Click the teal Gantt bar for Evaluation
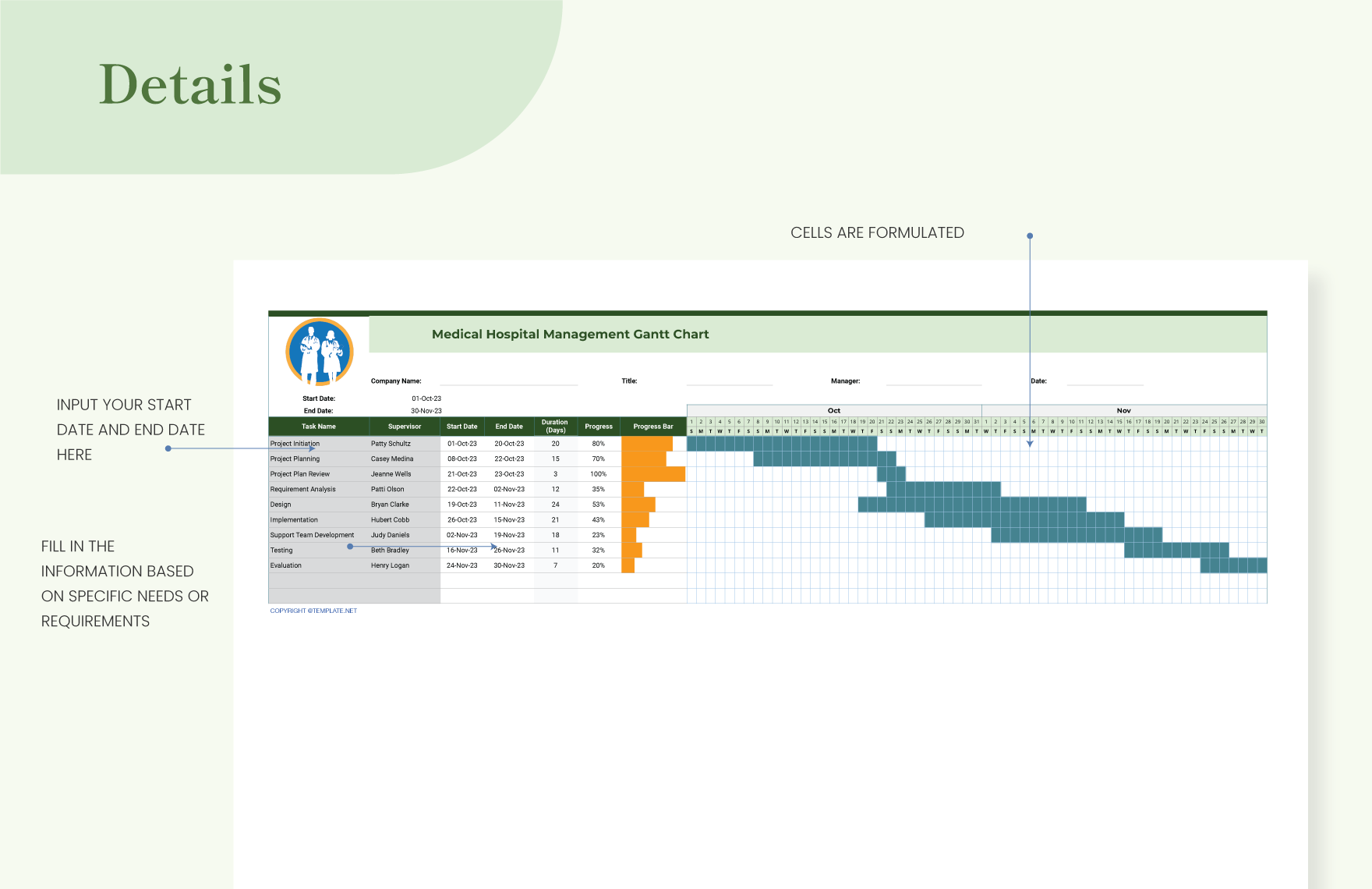Image resolution: width=1372 pixels, height=889 pixels. click(x=1233, y=565)
